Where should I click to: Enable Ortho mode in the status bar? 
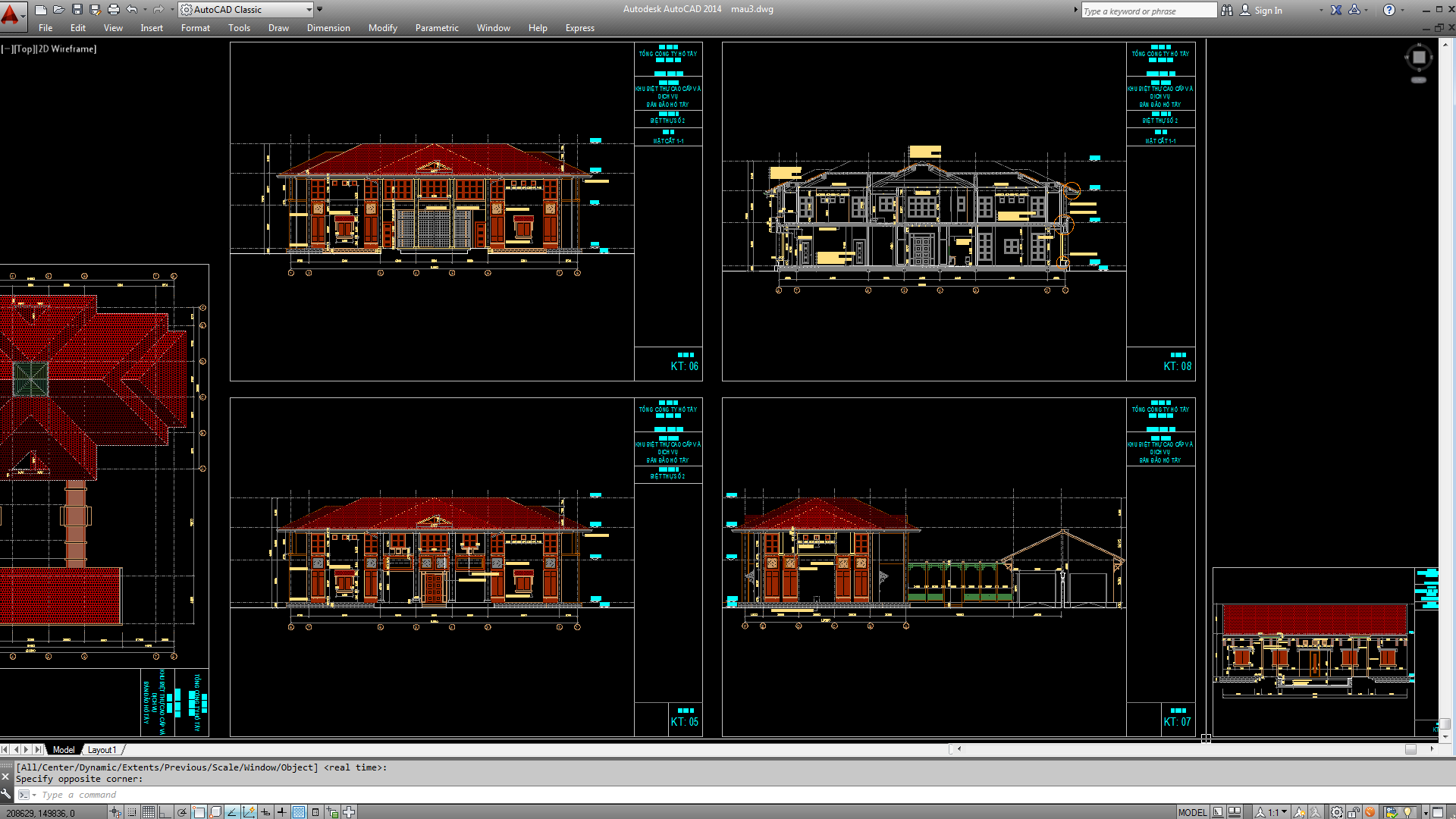164,811
